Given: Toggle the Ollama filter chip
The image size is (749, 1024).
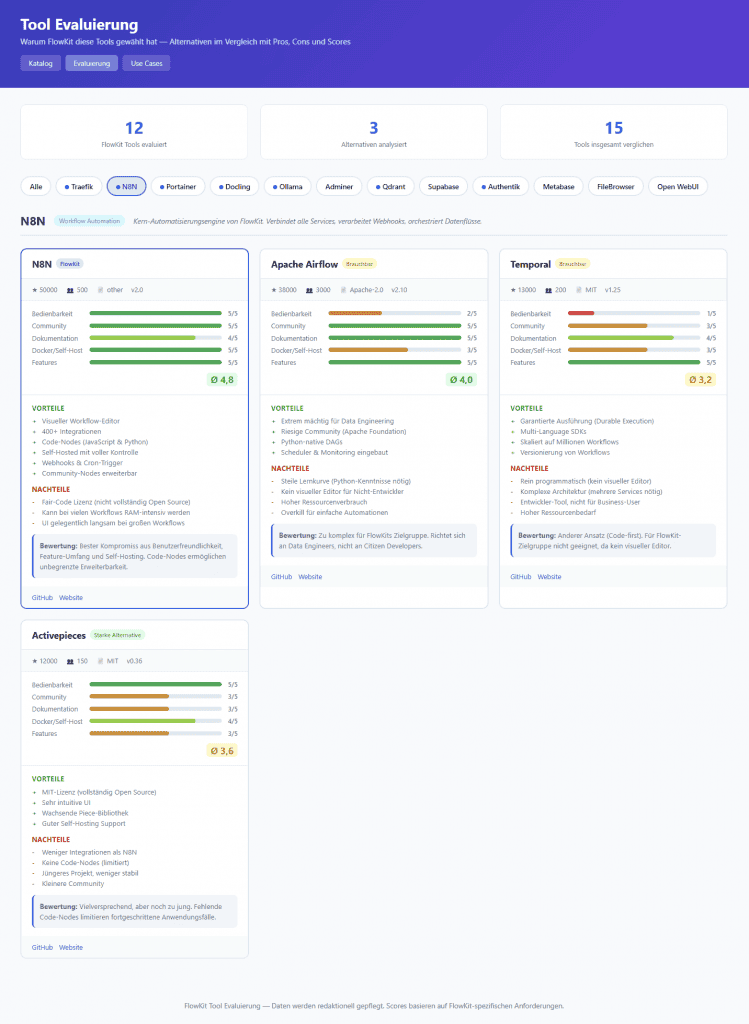Looking at the screenshot, I should pos(287,186).
